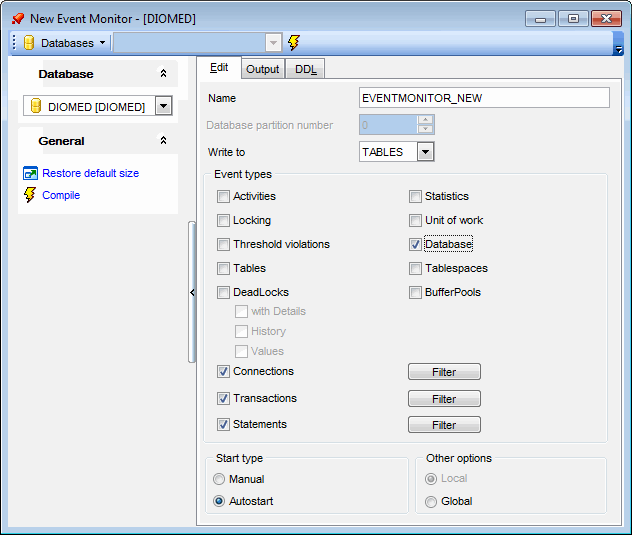Click the pin icon in title bar
Image resolution: width=632 pixels, height=535 pixels.
(17, 18)
